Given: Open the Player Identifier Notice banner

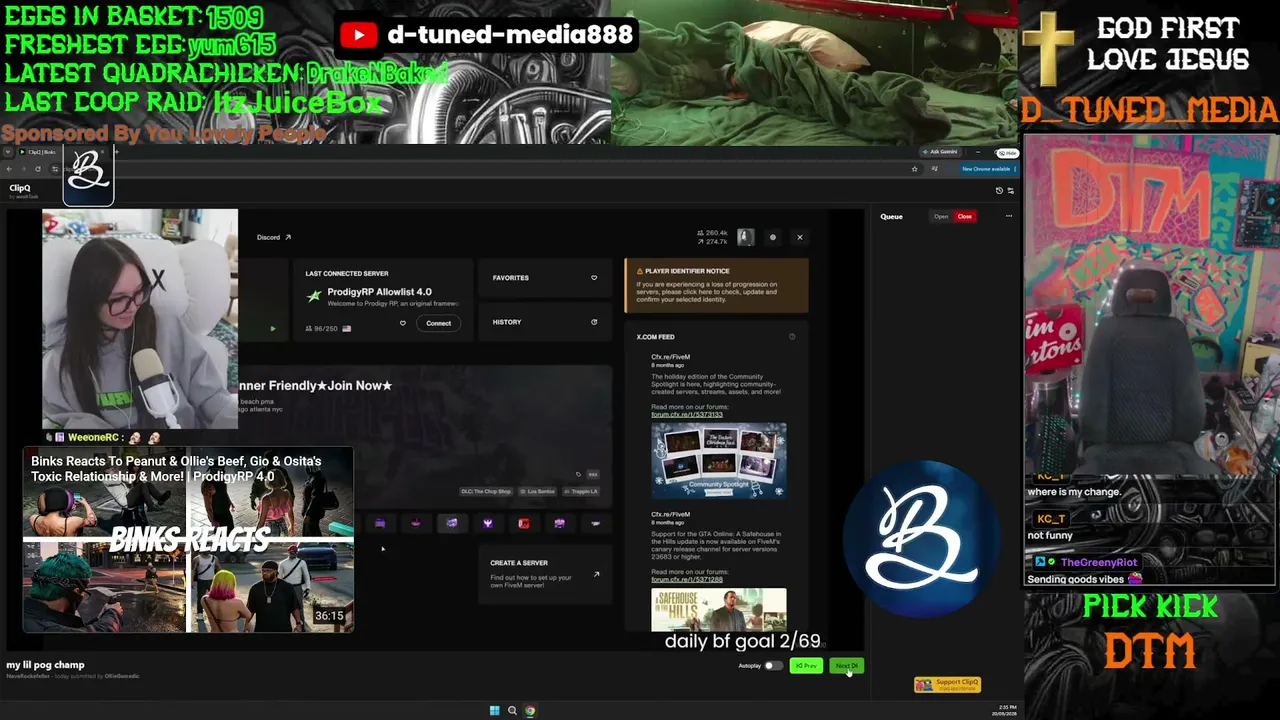Looking at the screenshot, I should [716, 286].
